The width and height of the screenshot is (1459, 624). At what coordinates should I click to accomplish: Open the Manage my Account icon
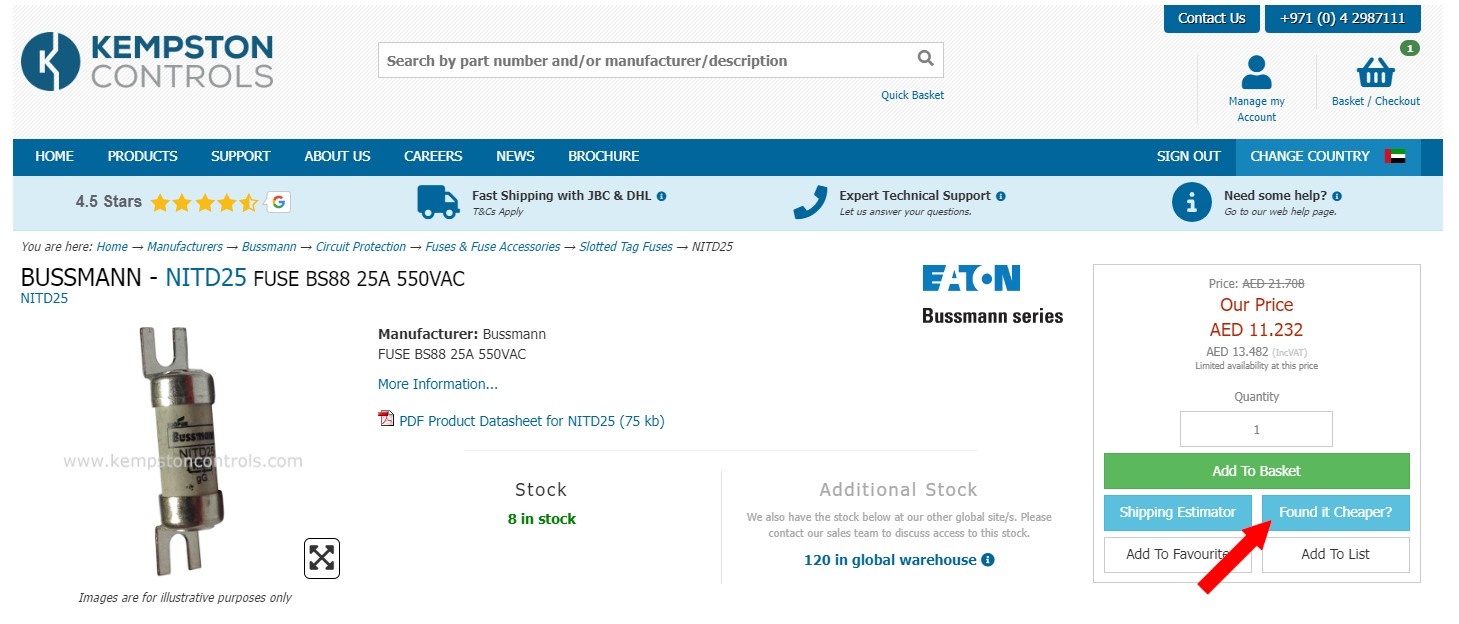[x=1256, y=73]
